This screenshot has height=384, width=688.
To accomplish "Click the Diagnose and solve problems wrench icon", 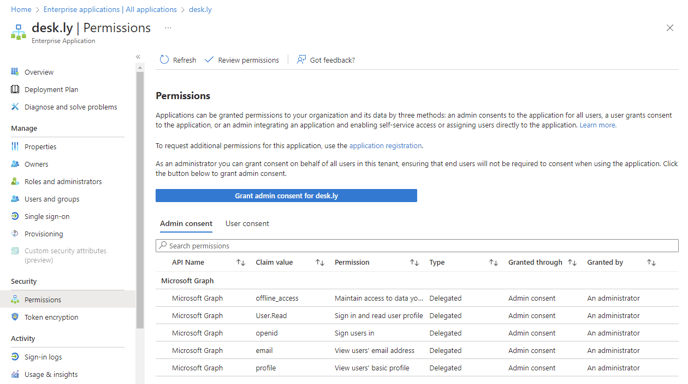I will click(x=15, y=107).
